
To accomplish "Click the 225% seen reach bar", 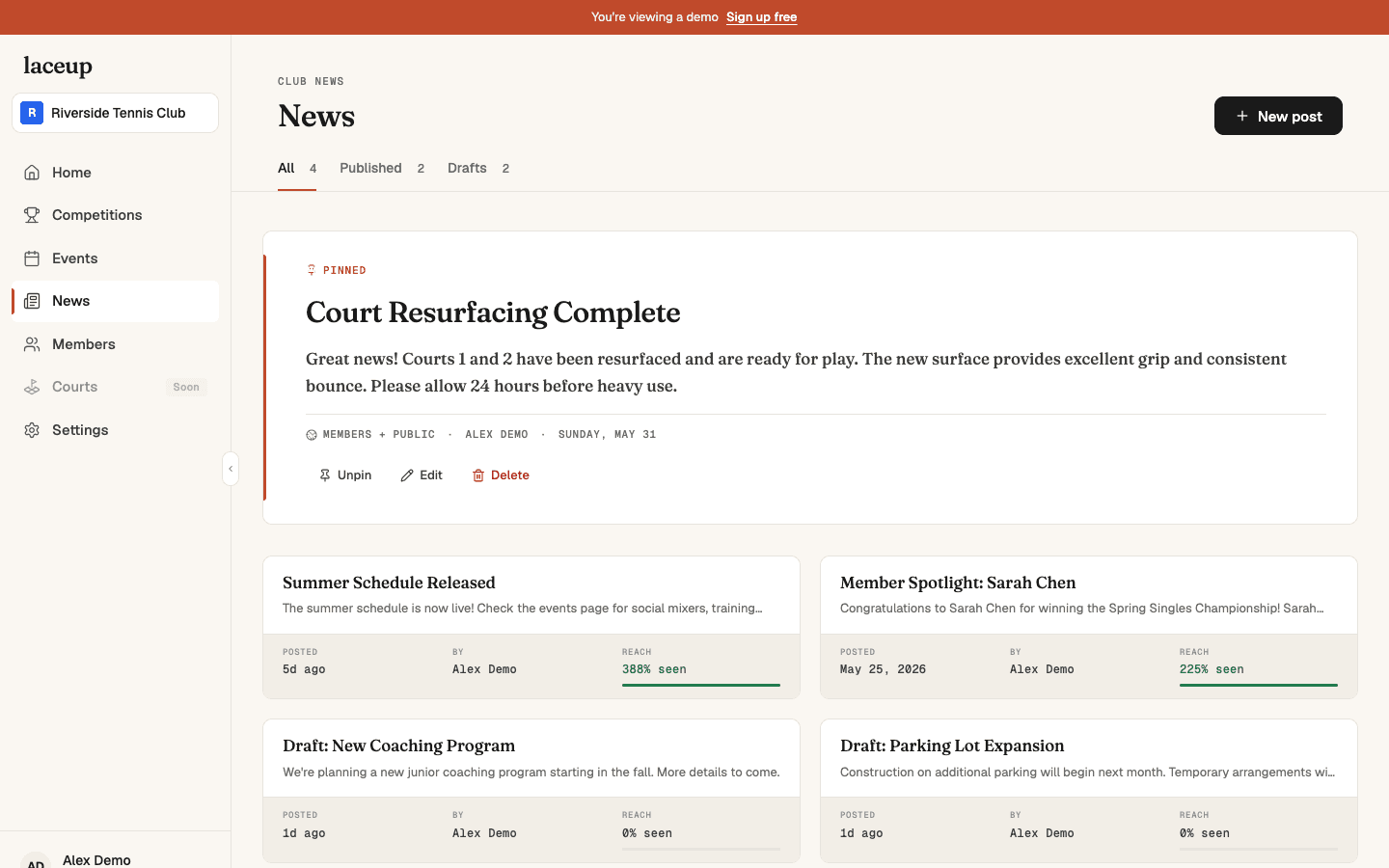I will [x=1259, y=685].
